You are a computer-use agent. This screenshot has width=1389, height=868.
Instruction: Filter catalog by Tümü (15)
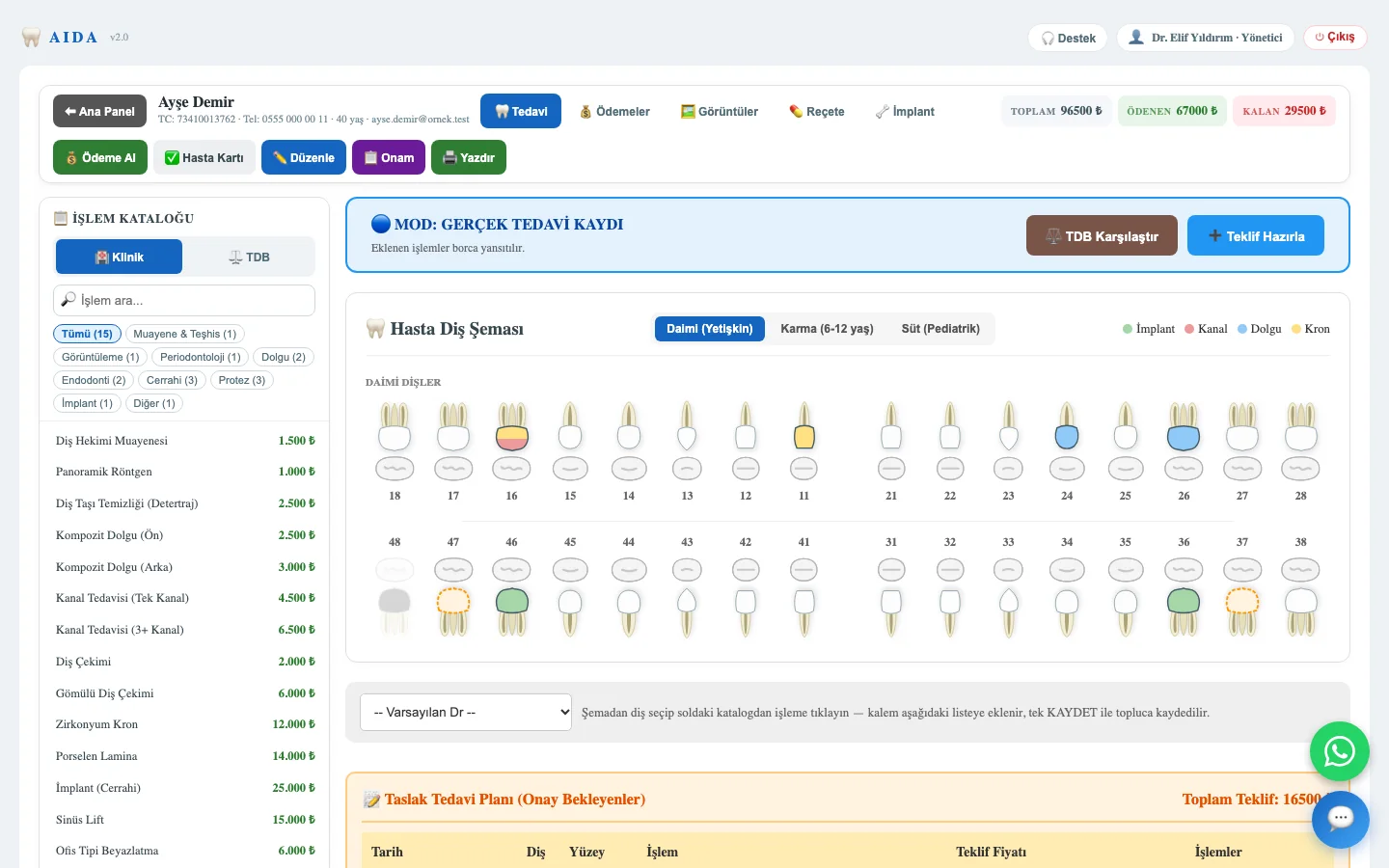point(87,334)
